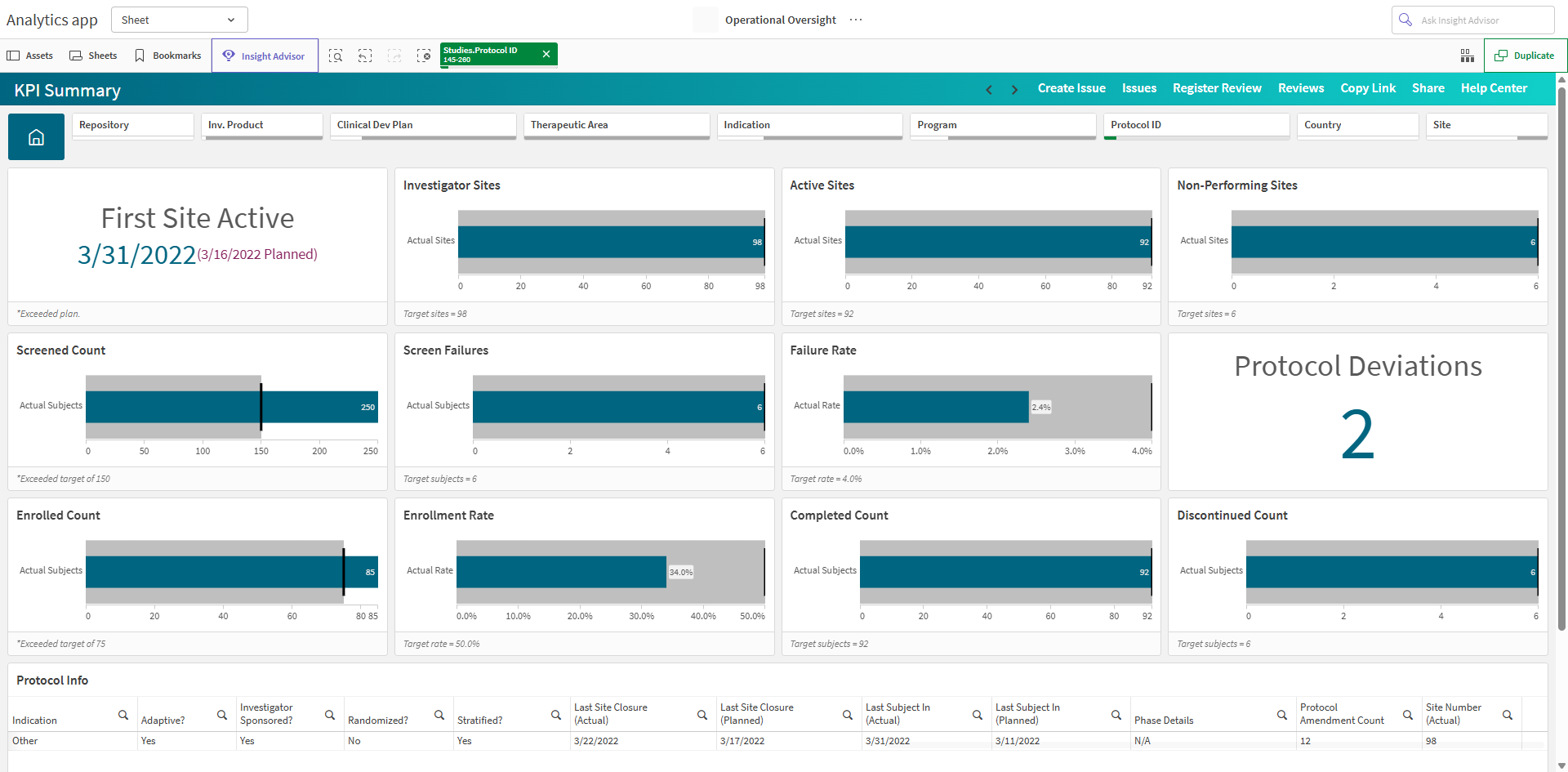This screenshot has height=772, width=1568.
Task: Select the '12' amendment count cell
Action: click(1357, 741)
